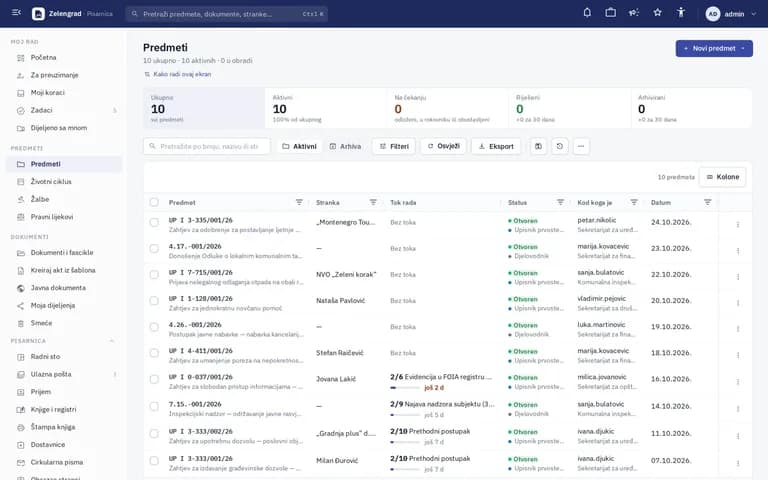
Task: Focus the table search field
Action: [207, 146]
